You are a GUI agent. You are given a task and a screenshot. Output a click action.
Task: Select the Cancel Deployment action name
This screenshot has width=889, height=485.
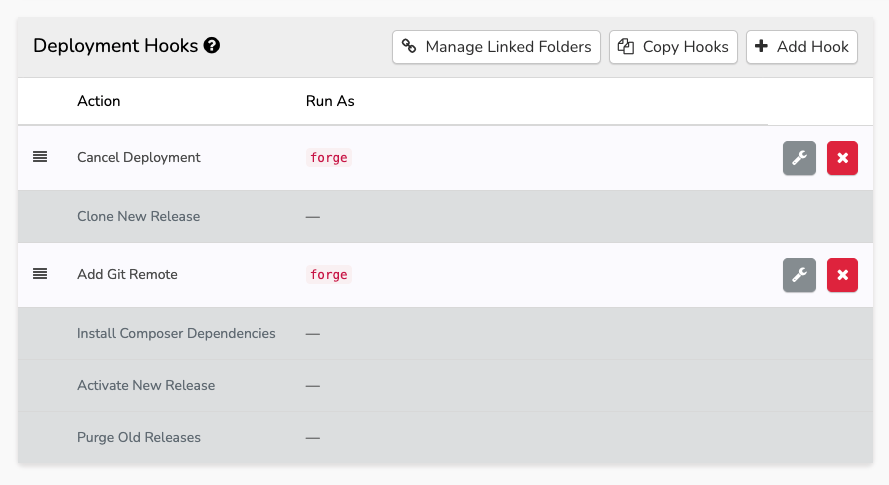[138, 157]
